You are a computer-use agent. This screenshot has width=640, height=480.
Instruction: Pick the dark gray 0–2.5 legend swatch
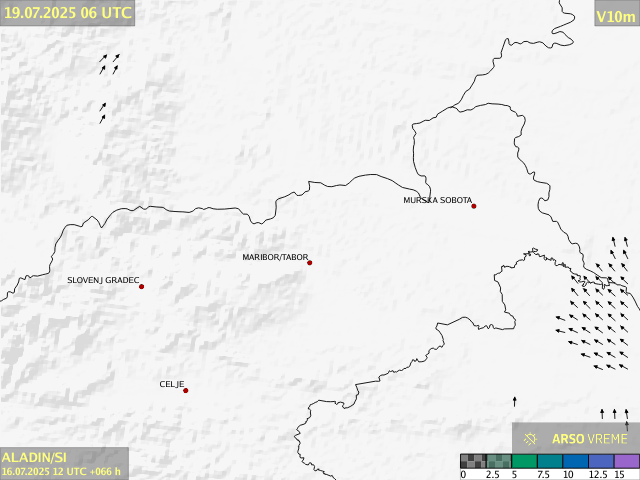coord(473,461)
